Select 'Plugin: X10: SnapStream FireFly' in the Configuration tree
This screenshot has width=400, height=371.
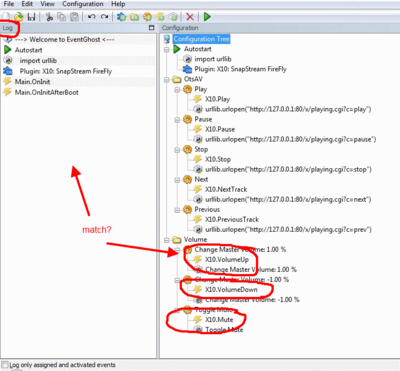240,69
